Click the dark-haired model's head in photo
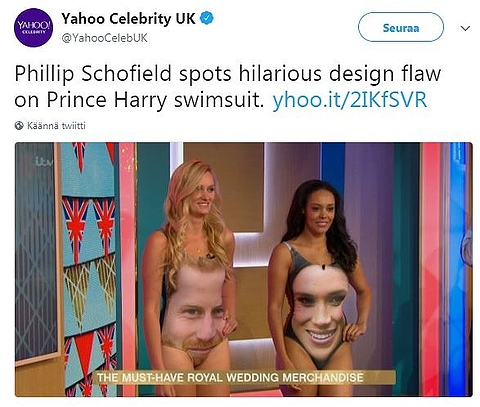This screenshot has height=407, width=480. click(318, 209)
